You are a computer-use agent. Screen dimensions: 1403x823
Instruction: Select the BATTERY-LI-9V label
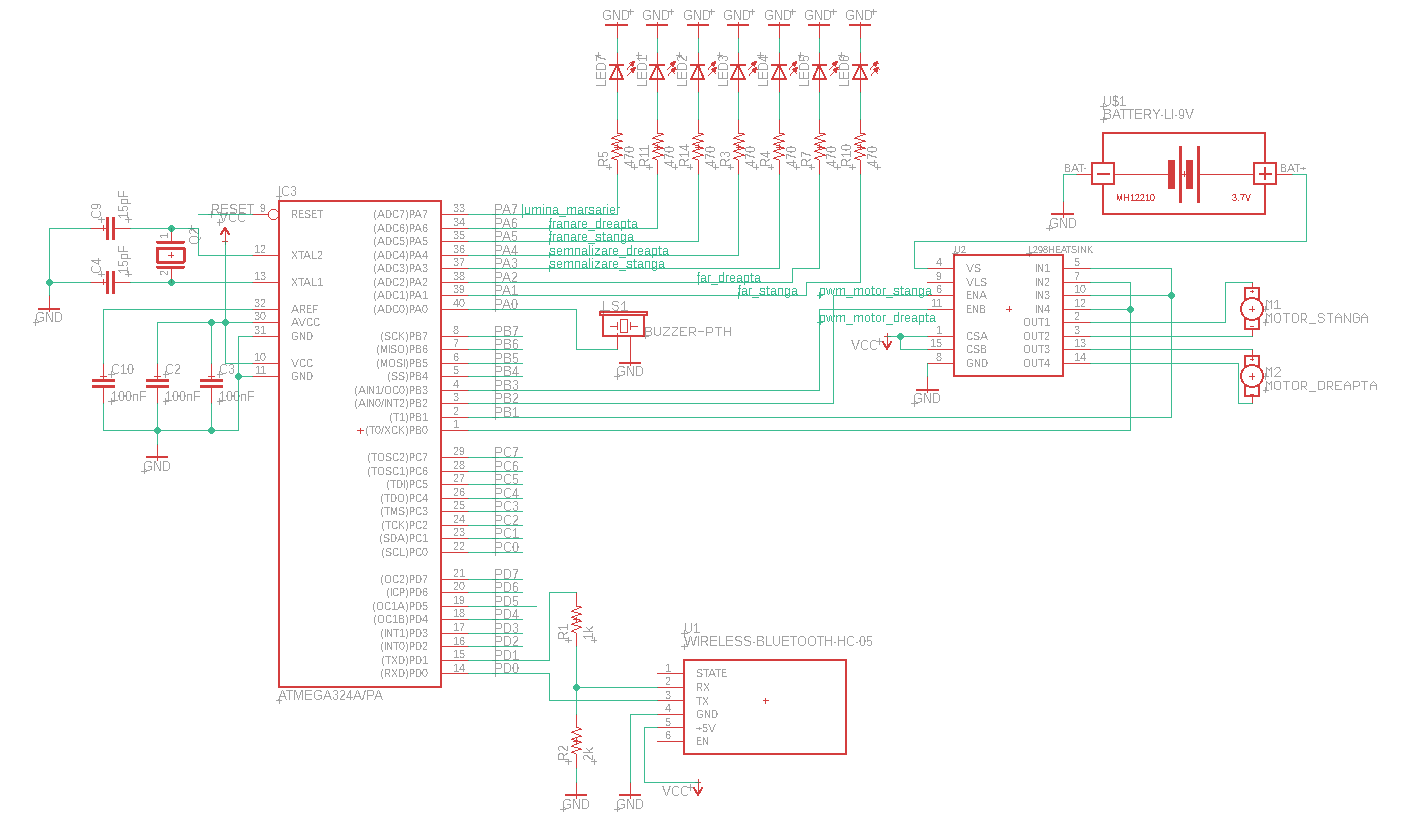(1148, 115)
